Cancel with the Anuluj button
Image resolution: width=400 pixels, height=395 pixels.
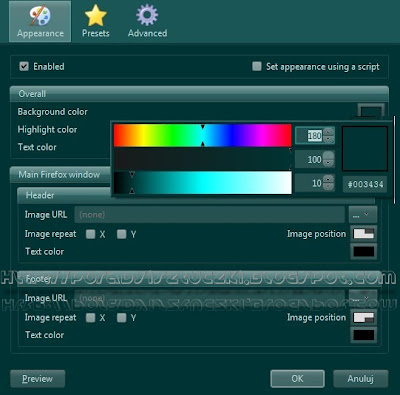(x=361, y=379)
